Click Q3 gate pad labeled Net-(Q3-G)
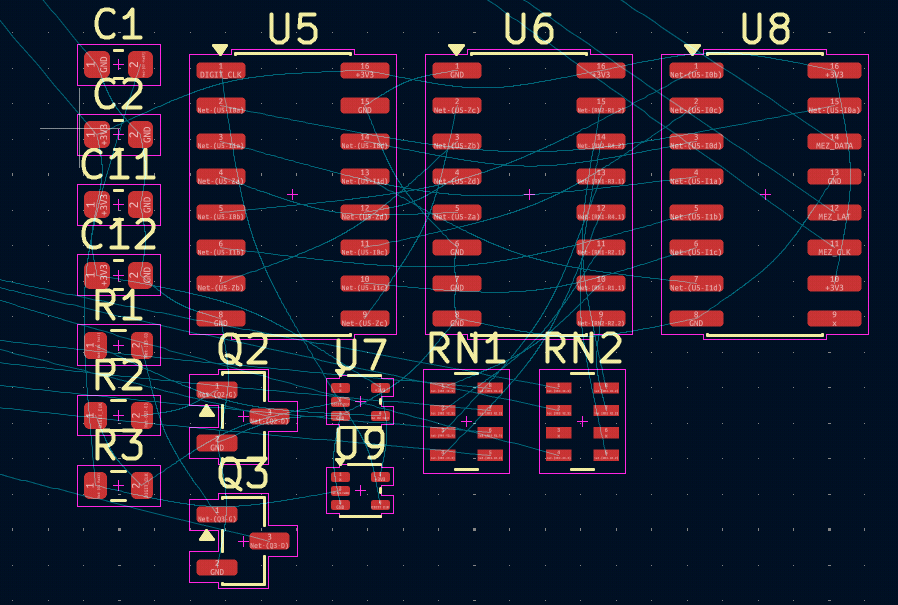The image size is (898, 605). pos(217,514)
